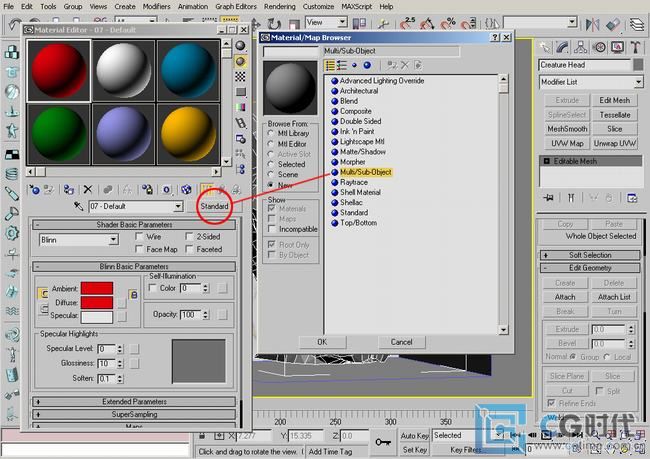This screenshot has width=650, height=459.
Task: Open the Modifiers menu
Action: click(x=156, y=6)
